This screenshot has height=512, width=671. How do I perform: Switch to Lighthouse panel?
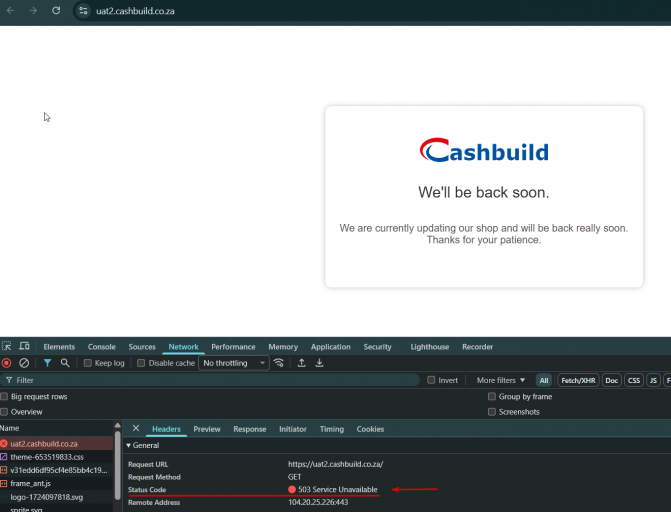(x=430, y=347)
